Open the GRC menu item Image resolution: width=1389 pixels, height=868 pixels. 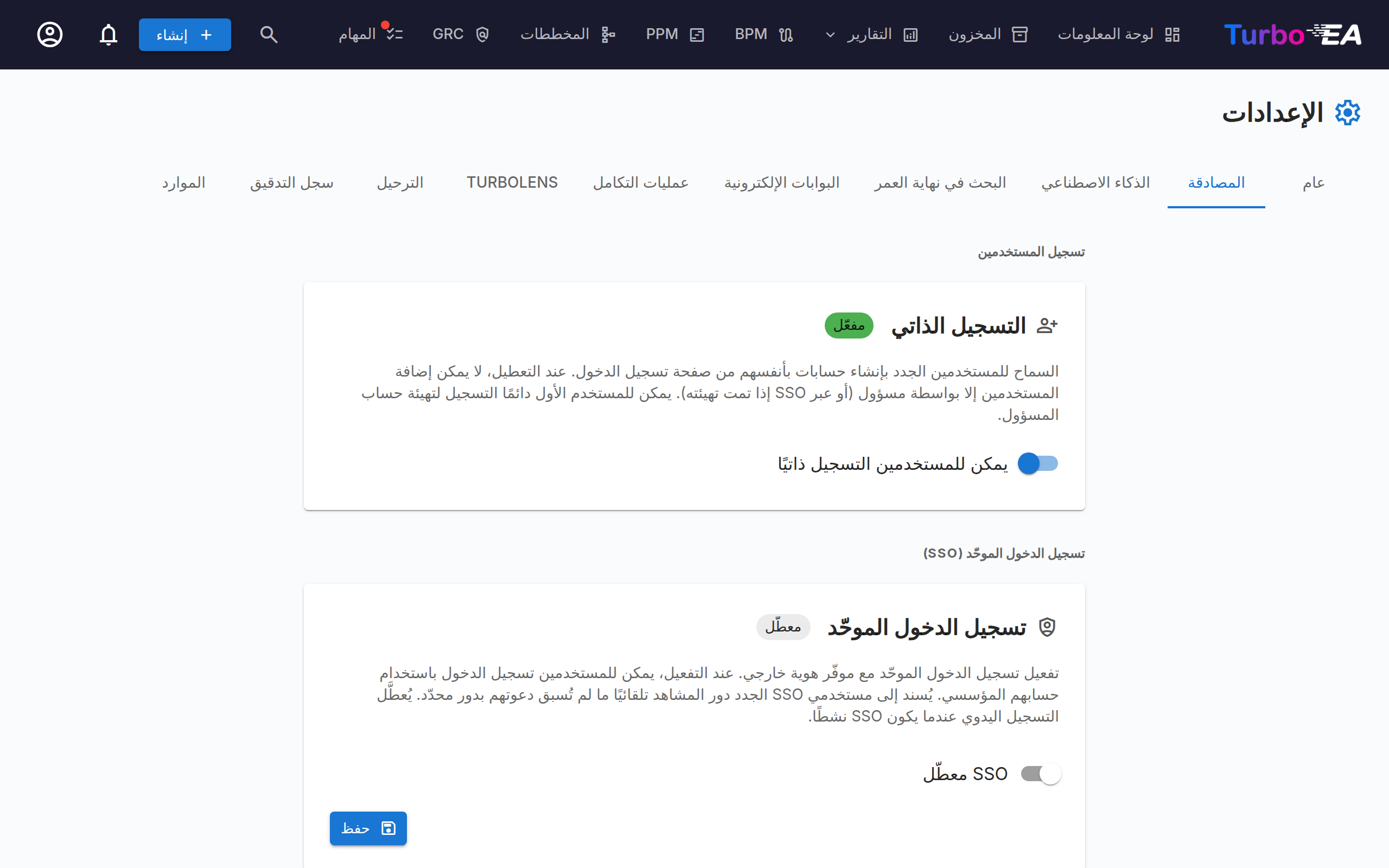[461, 34]
